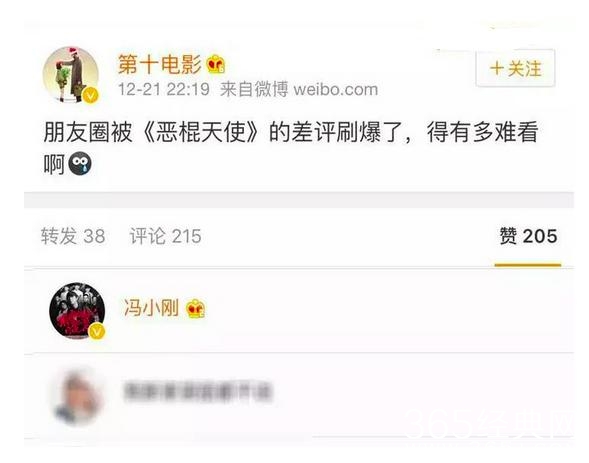Open 冯小刚 profile avatar

tap(77, 311)
